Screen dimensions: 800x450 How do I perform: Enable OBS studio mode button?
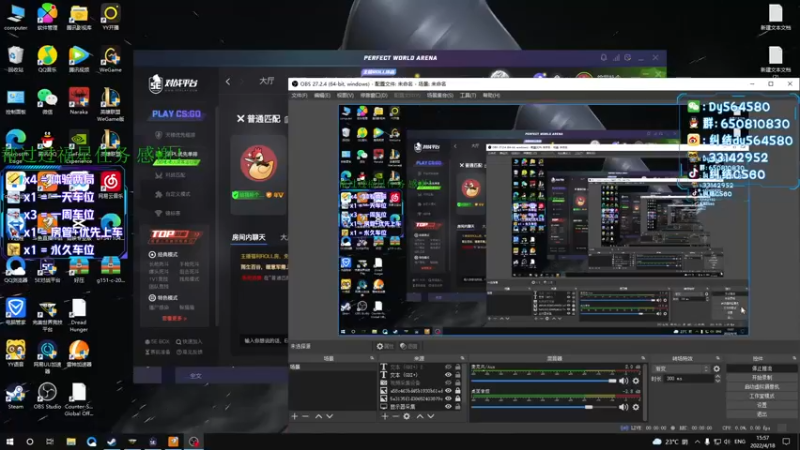click(x=762, y=396)
